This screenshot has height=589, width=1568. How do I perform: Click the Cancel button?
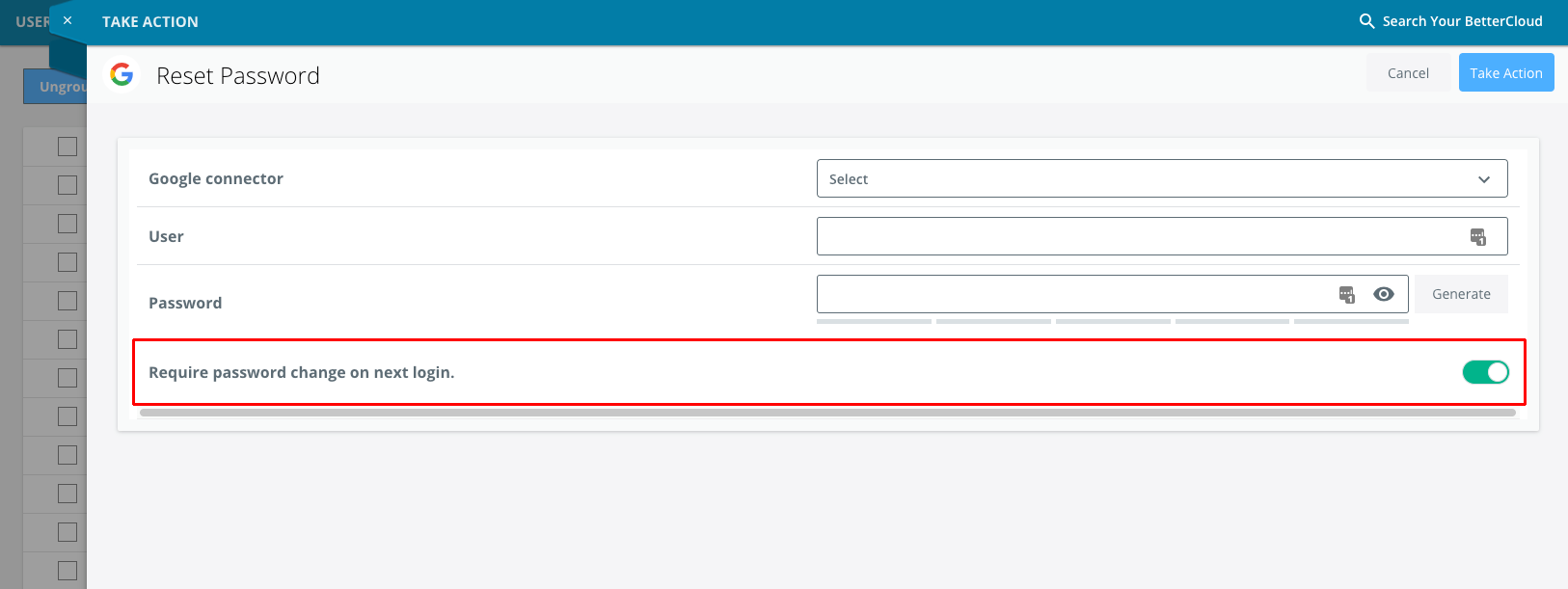click(1408, 73)
